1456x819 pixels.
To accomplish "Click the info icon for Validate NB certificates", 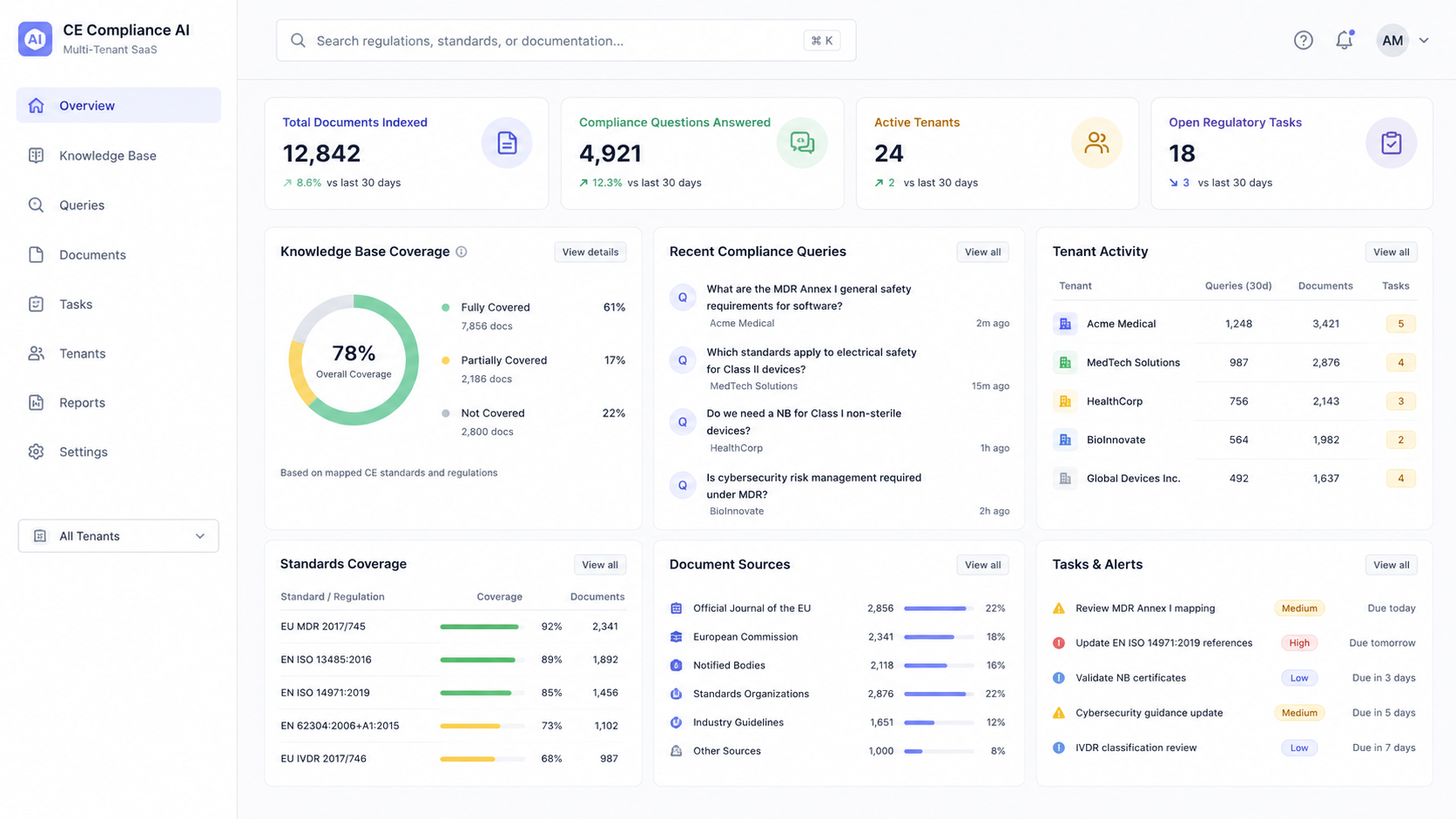I will [x=1059, y=678].
